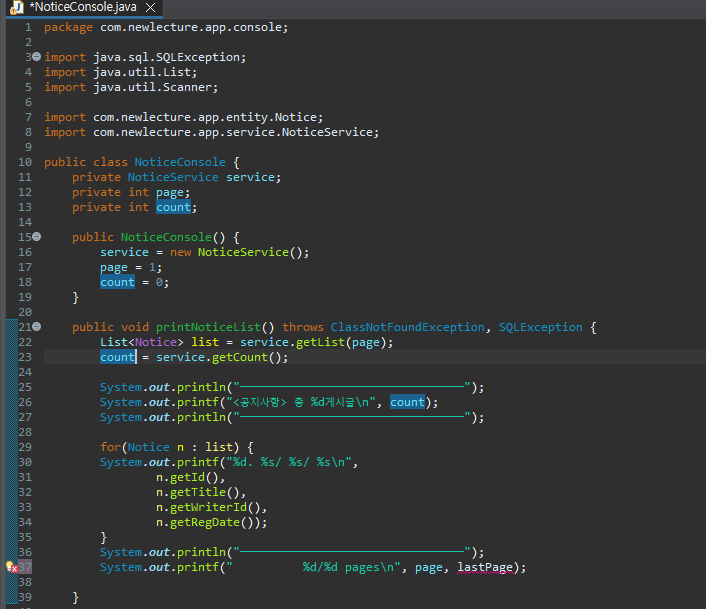The height and width of the screenshot is (609, 706).
Task: Click n.getId() on line 31
Action: coord(187,477)
